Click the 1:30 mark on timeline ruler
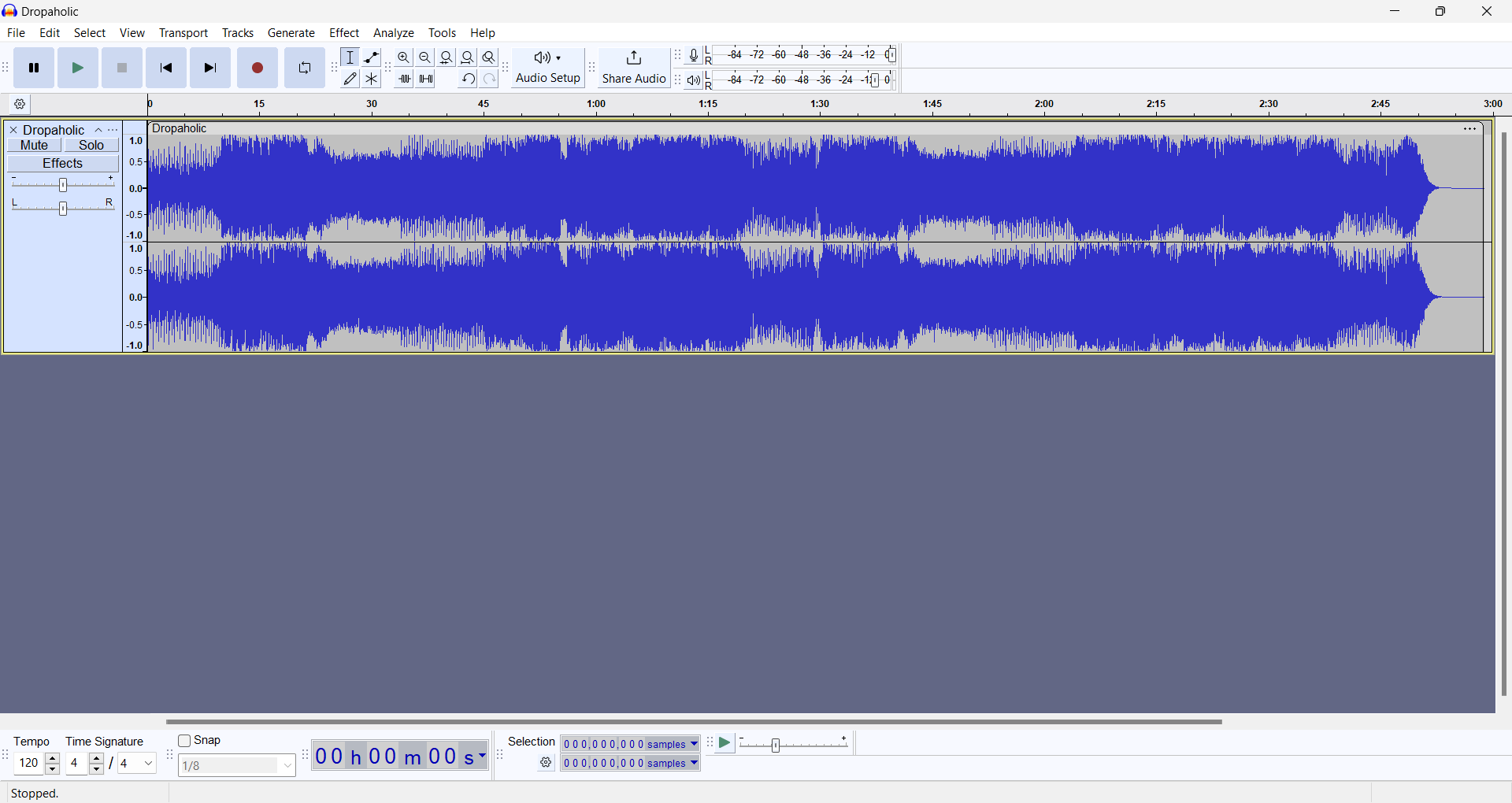Viewport: 1512px width, 803px height. click(820, 105)
